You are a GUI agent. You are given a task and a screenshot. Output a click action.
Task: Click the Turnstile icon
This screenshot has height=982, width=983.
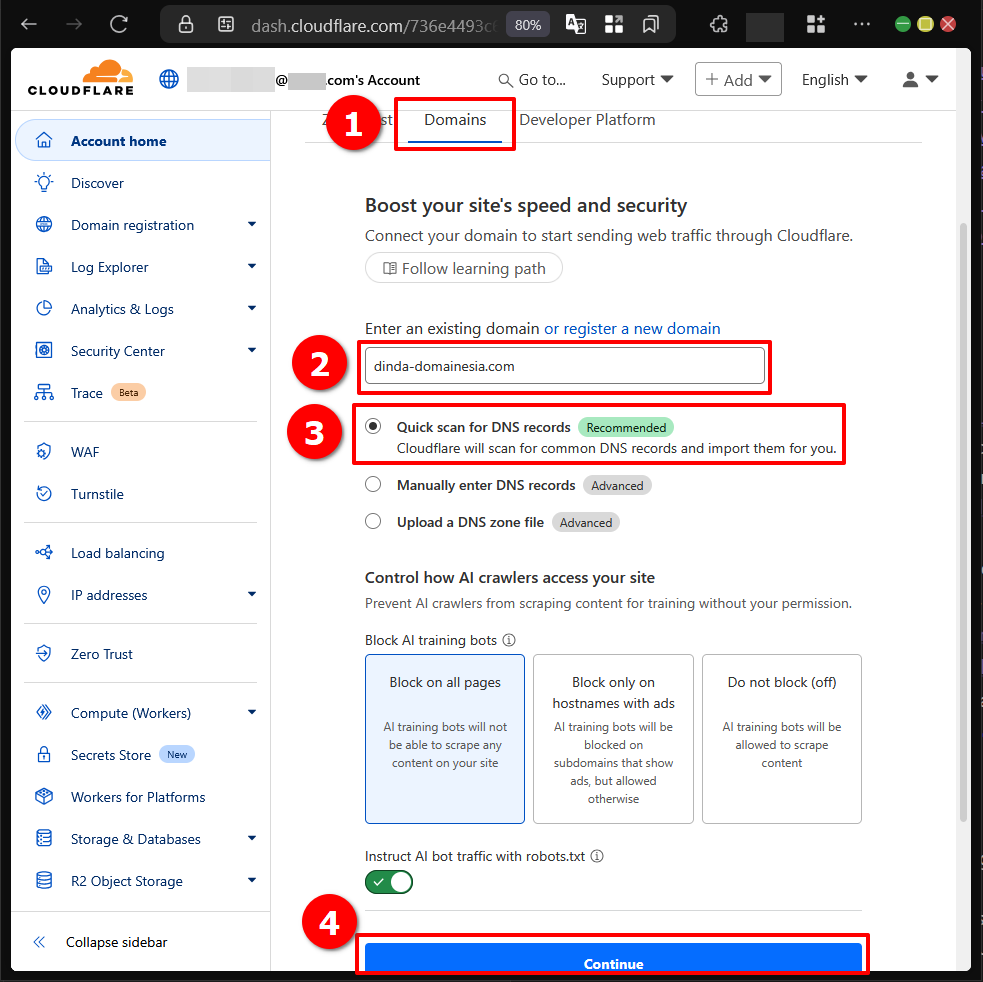(x=44, y=494)
